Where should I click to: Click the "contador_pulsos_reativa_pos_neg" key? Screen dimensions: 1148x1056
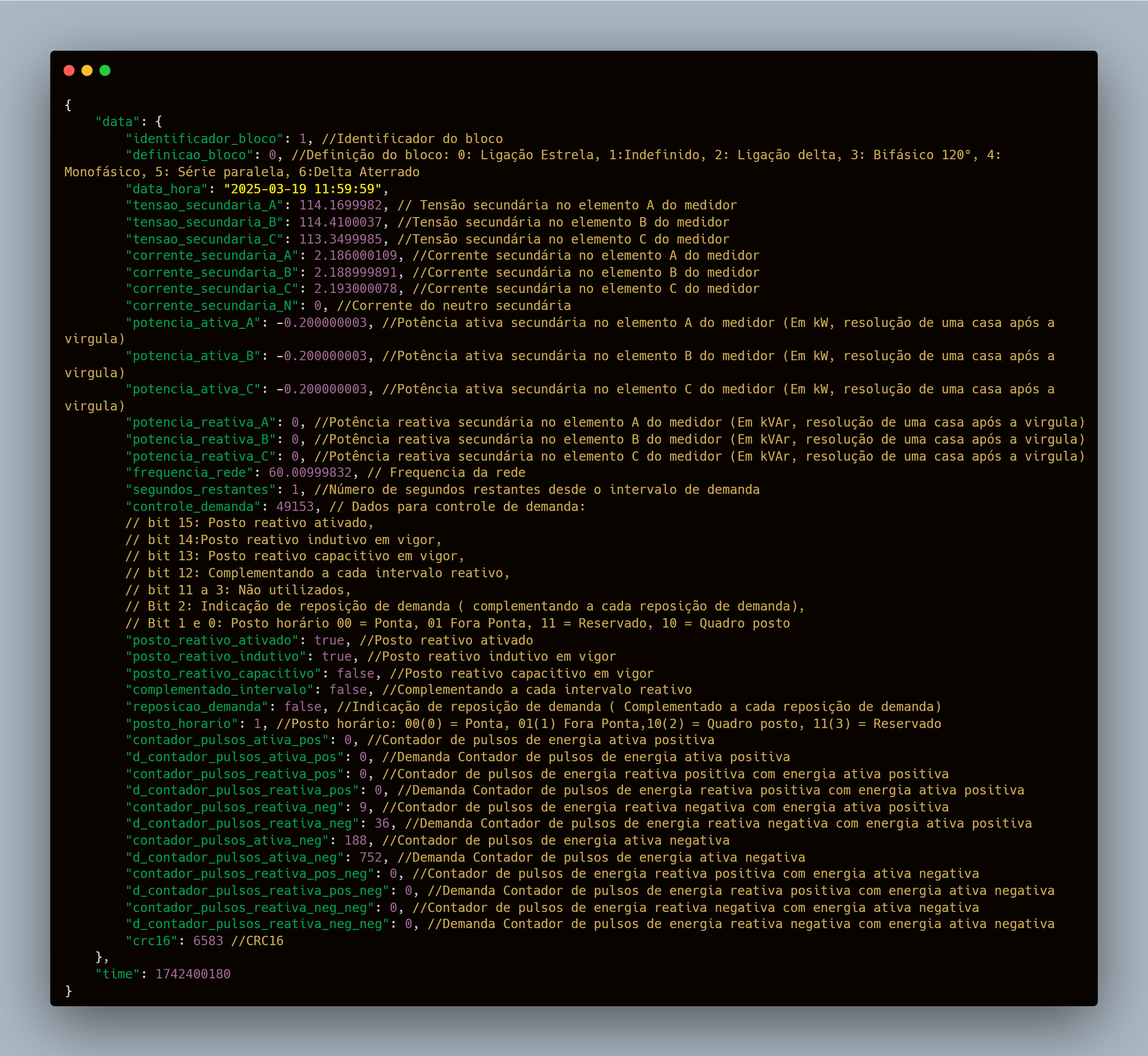250,874
